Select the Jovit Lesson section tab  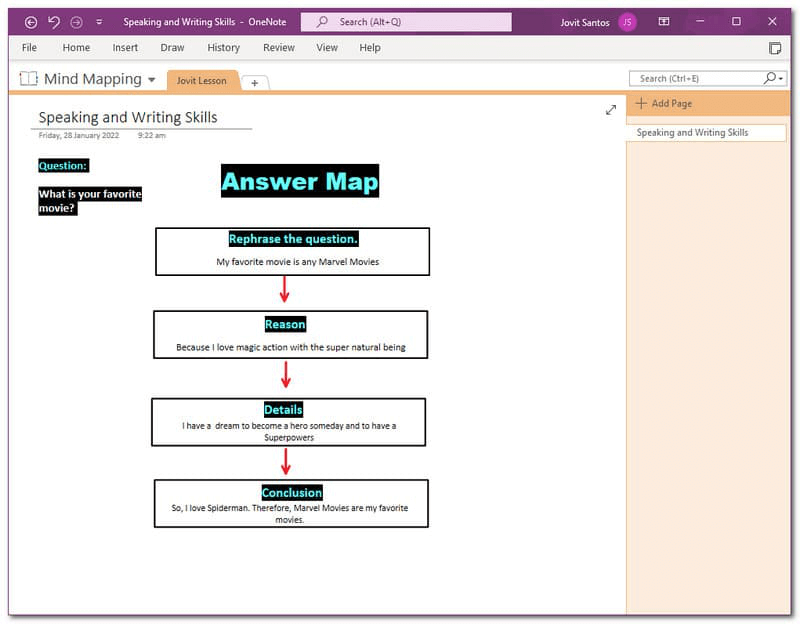(x=202, y=81)
